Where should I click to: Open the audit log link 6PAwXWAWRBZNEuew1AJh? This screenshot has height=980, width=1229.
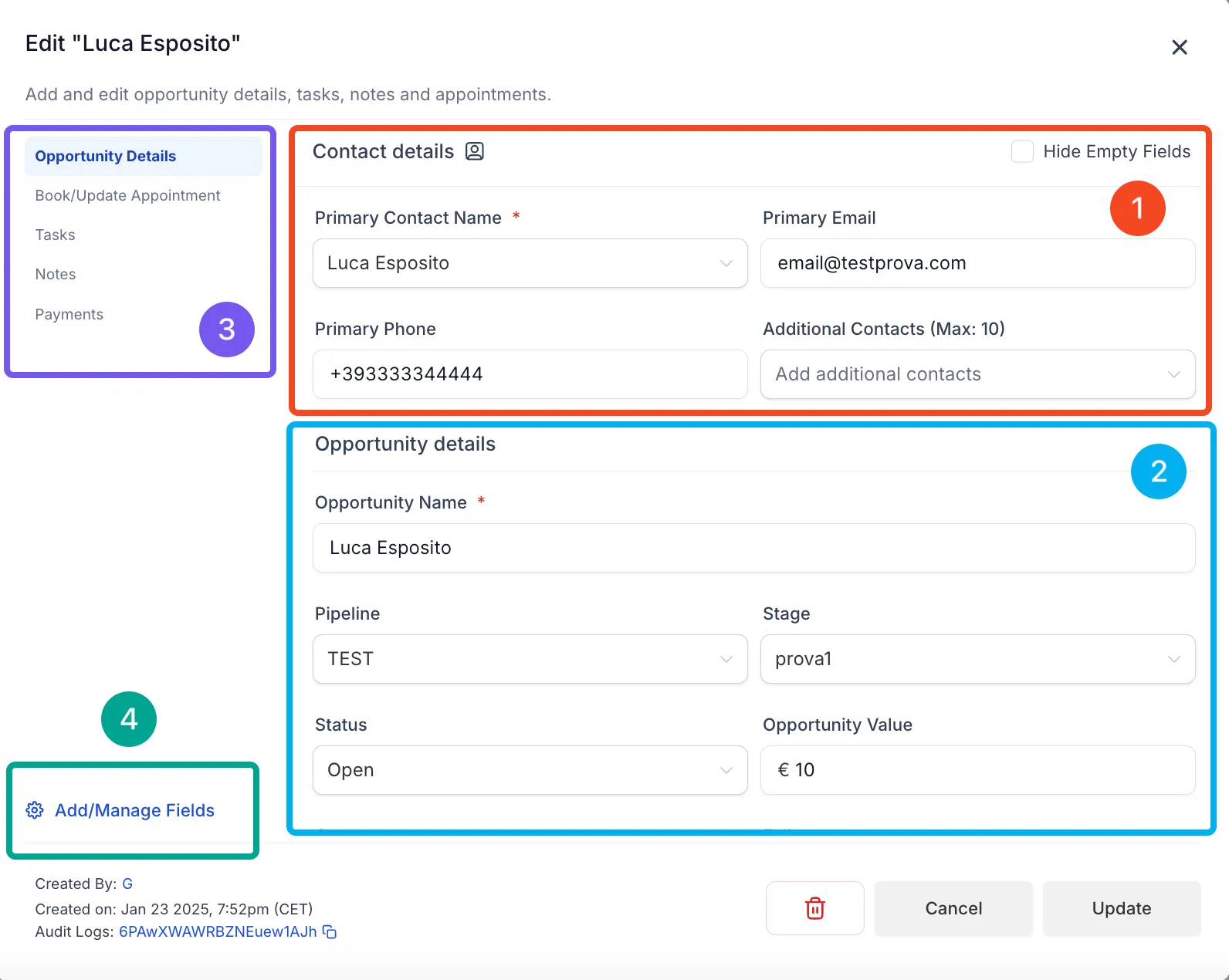[x=218, y=931]
